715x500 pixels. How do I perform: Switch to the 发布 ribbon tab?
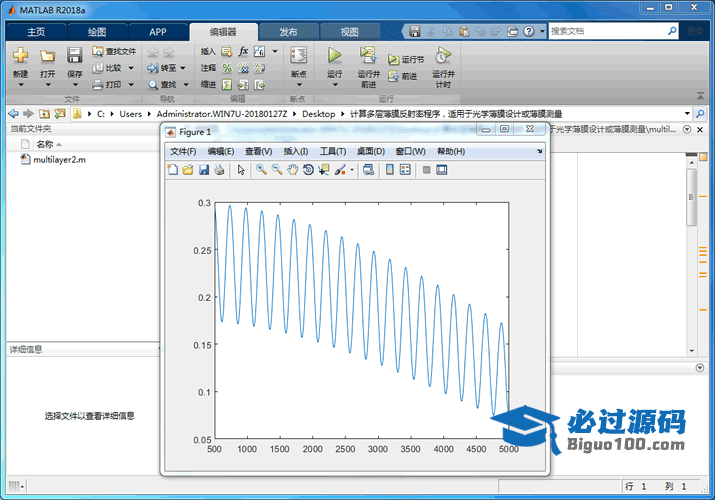(x=288, y=32)
